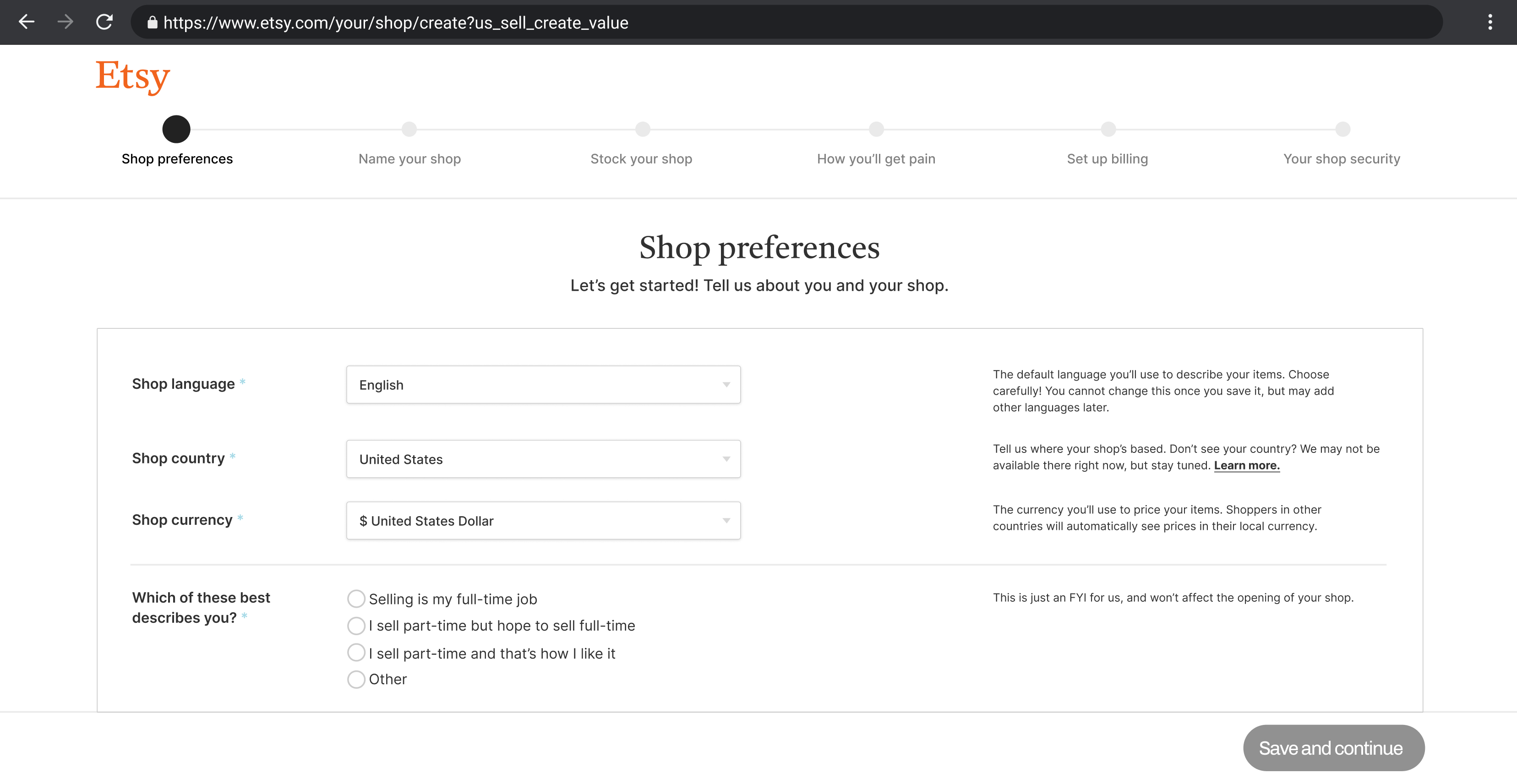Select the How you'll get paid step dot
This screenshot has width=1517, height=784.
(x=876, y=129)
